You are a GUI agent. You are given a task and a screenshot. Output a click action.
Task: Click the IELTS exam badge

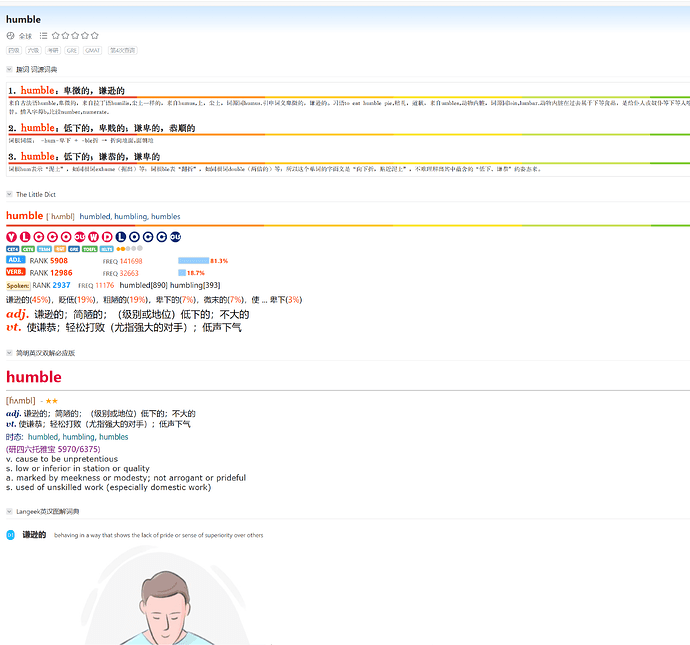[106, 249]
